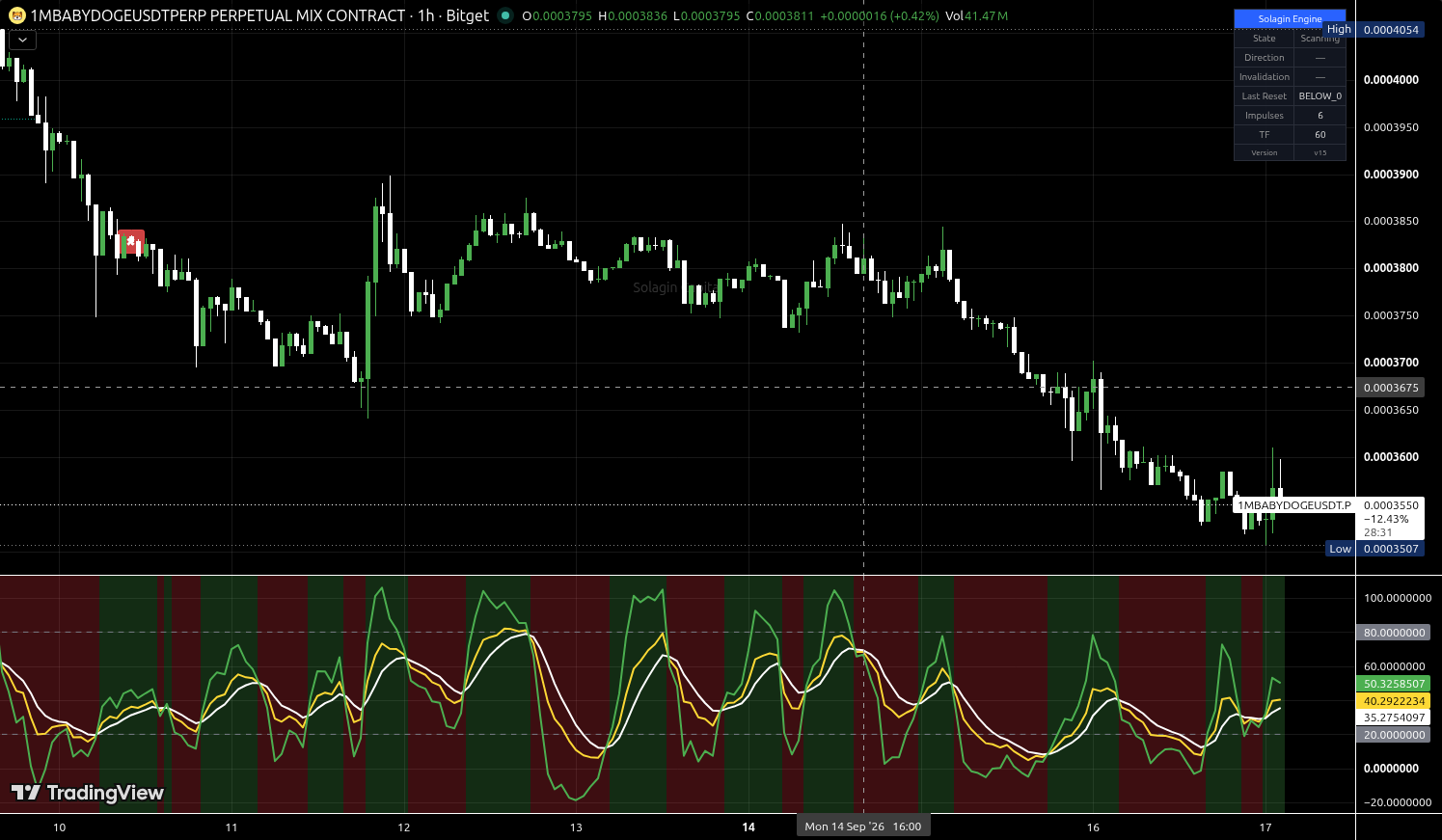Click the Low 0.0003507 price label
Viewport: 1442px width, 840px height.
coord(1374,549)
